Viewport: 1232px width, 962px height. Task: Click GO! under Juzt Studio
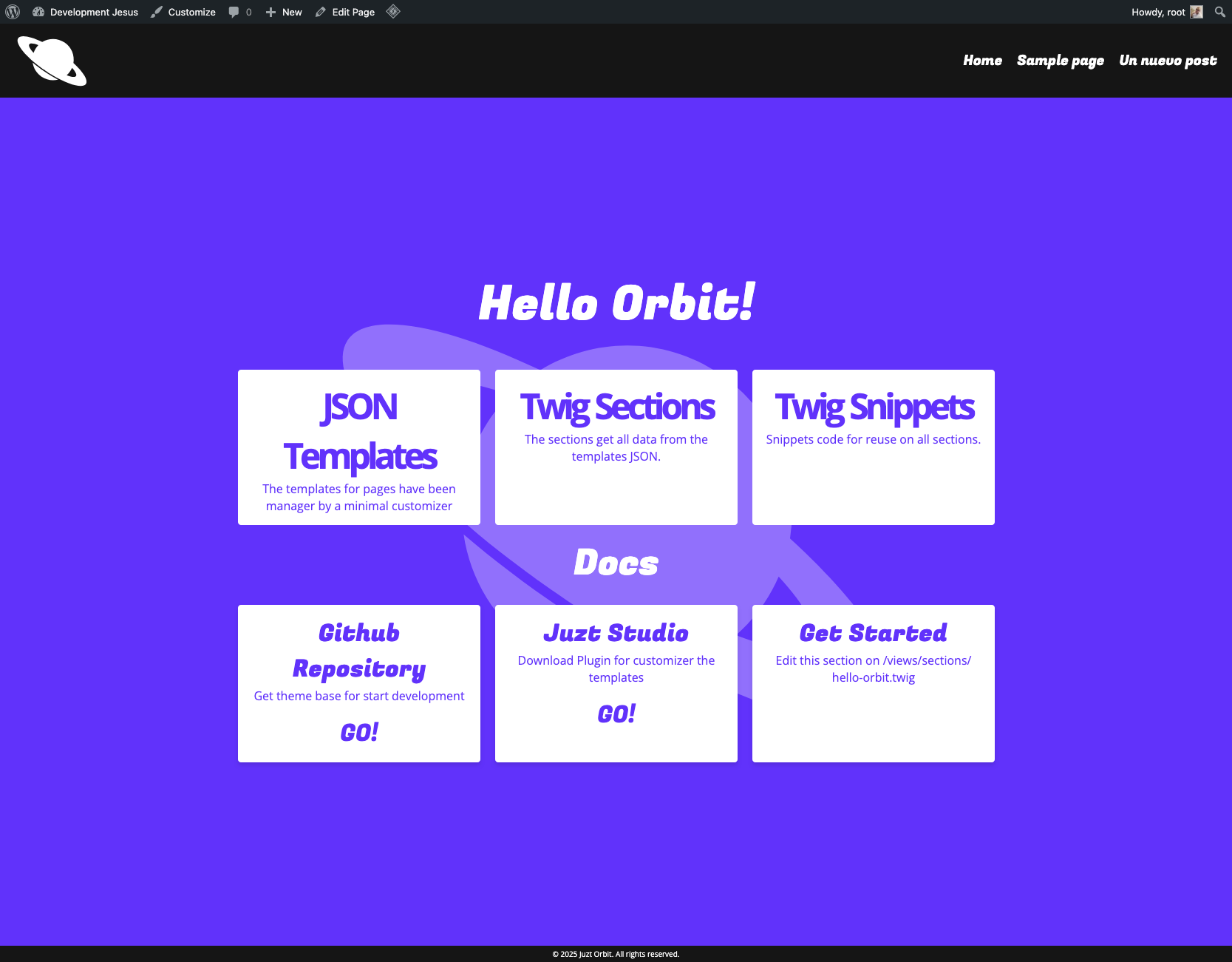point(616,714)
